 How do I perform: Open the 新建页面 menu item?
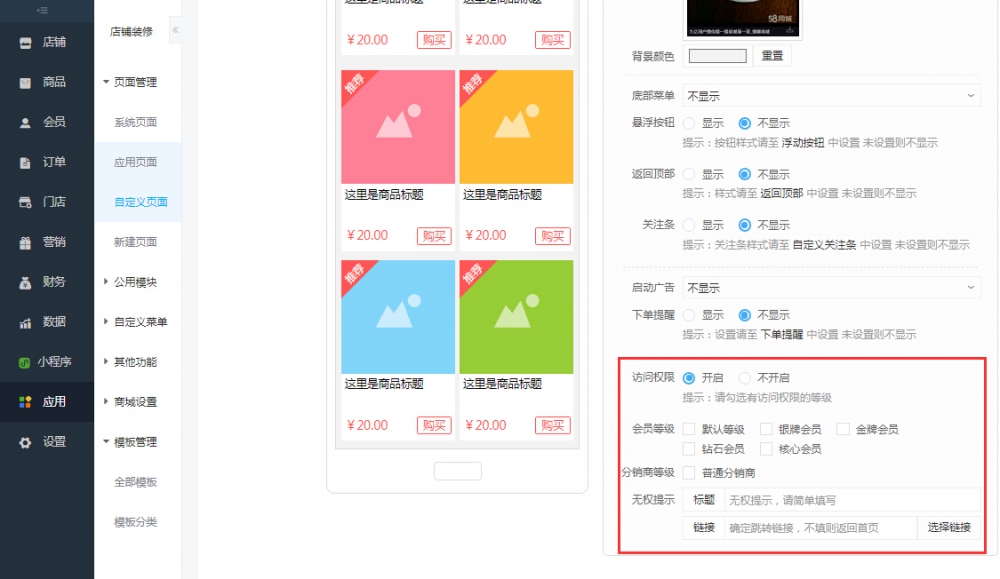133,241
